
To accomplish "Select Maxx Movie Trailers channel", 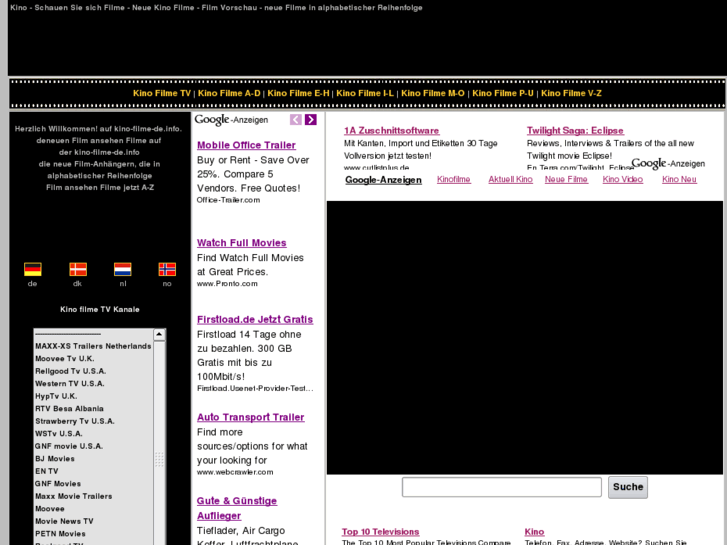I will (74, 497).
